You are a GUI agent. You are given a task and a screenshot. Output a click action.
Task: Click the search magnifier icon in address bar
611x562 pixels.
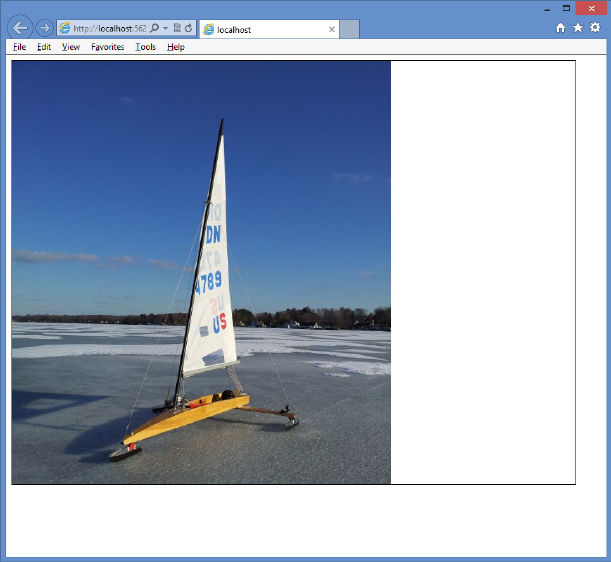tap(154, 28)
